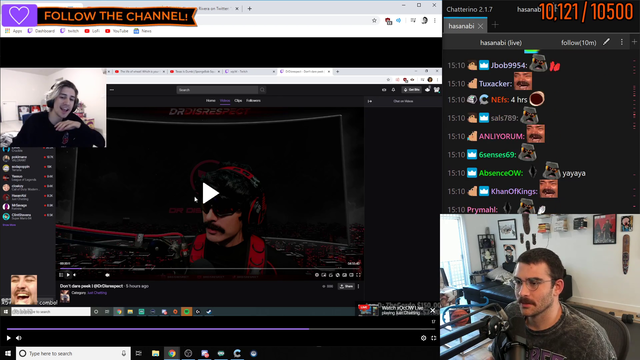Viewport: 640px width, 360px height.
Task: Click the 'follow(10m)' mode label in Chatterino
Action: tap(578, 42)
